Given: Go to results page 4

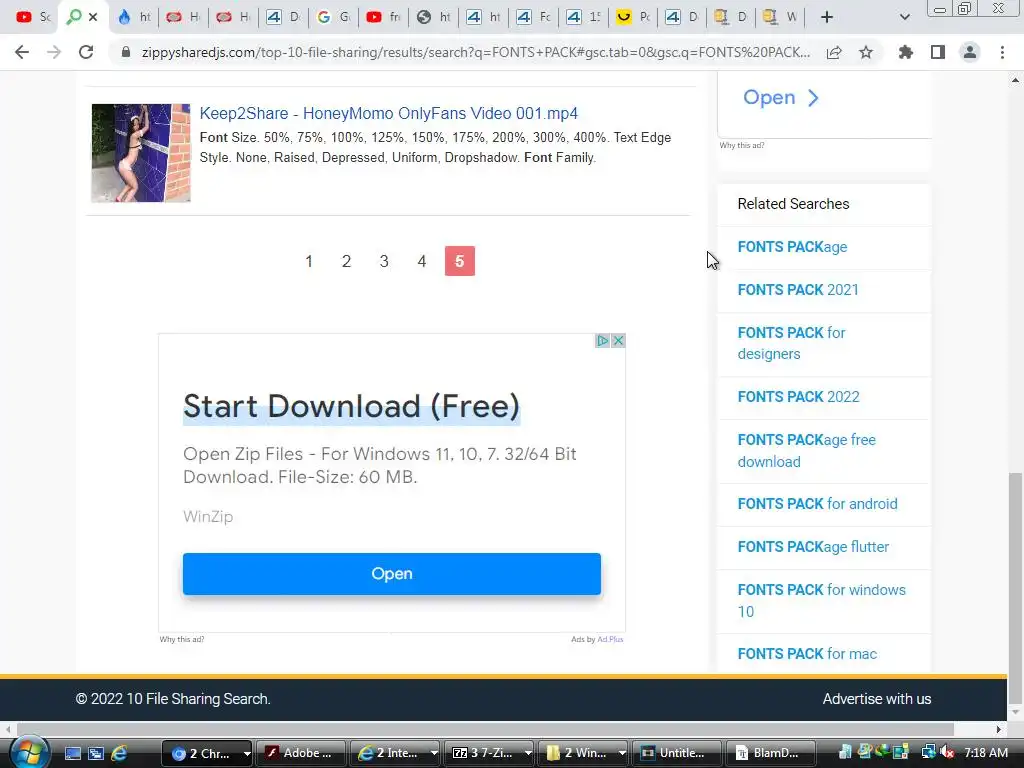Looking at the screenshot, I should click(422, 261).
